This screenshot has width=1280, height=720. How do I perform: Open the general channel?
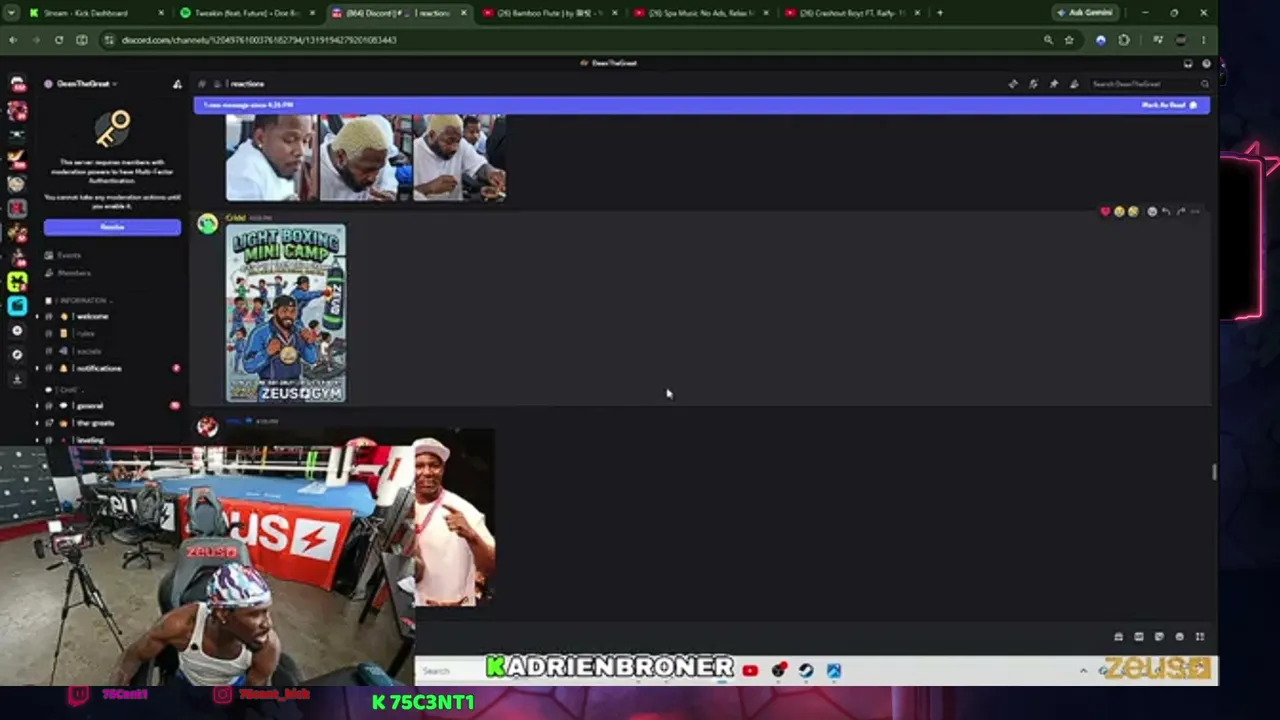tap(90, 406)
